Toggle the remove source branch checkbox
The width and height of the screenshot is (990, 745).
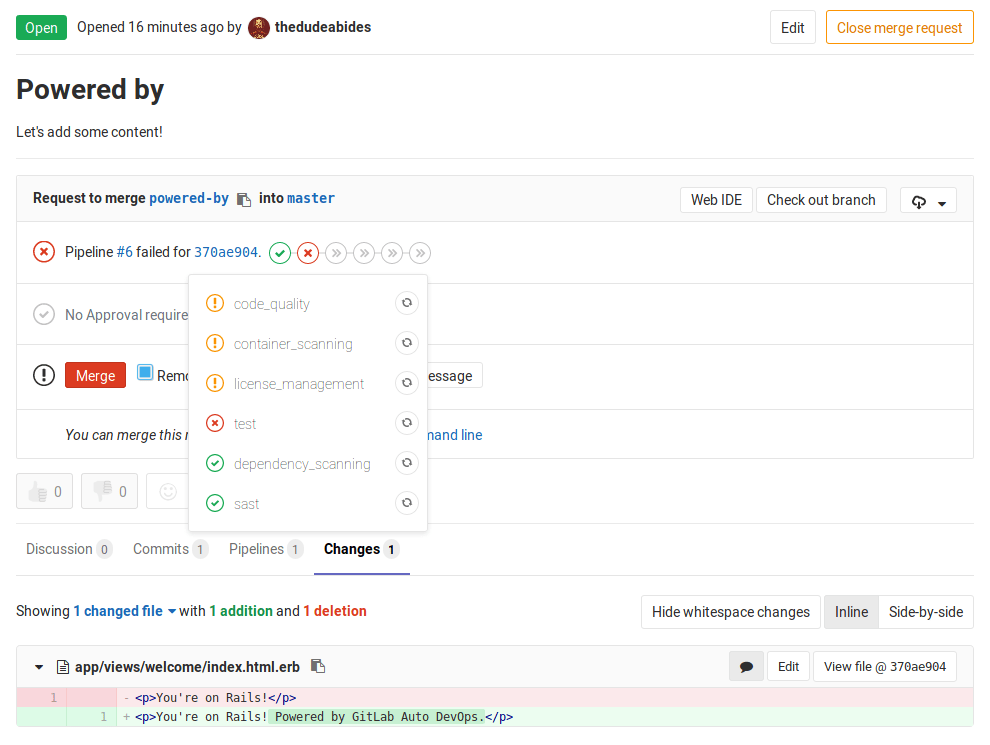(x=145, y=373)
